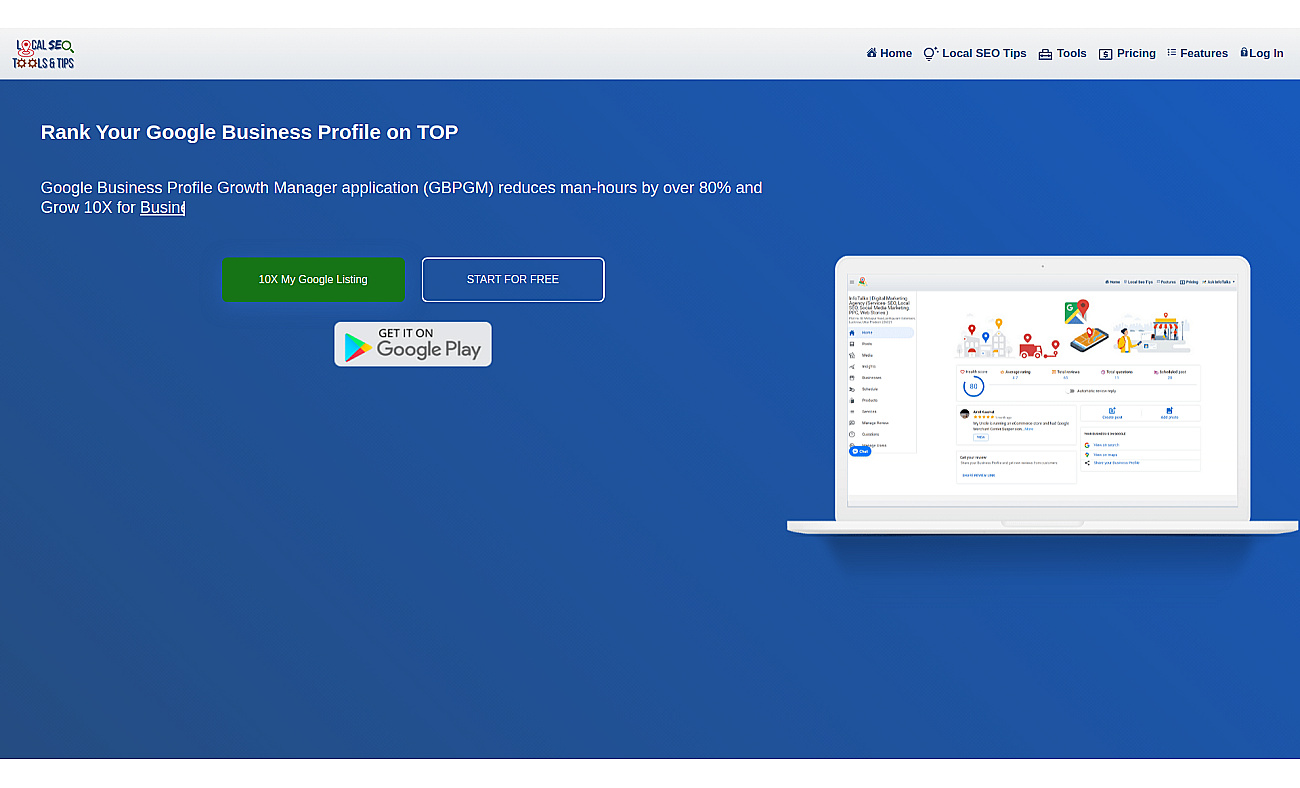1300x788 pixels.
Task: Click the house icon beside Home
Action: coord(872,53)
